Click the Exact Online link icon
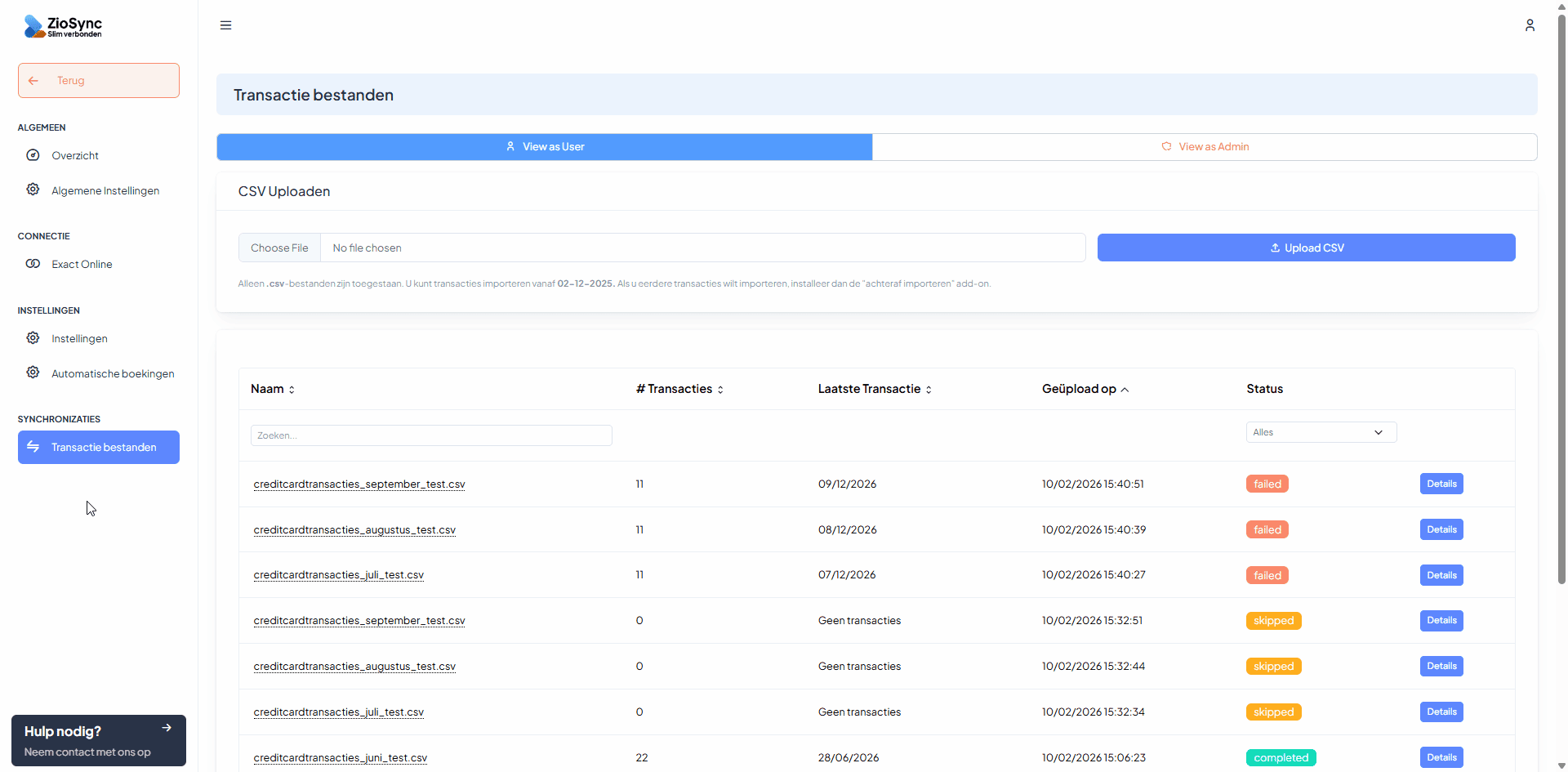1568x772 pixels. point(33,264)
